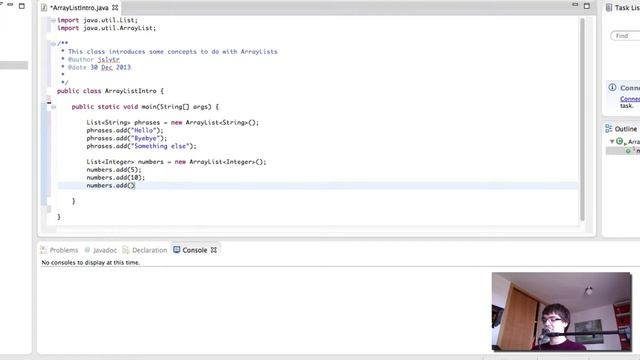
Task: Click the Declaration view icon
Action: pos(126,250)
